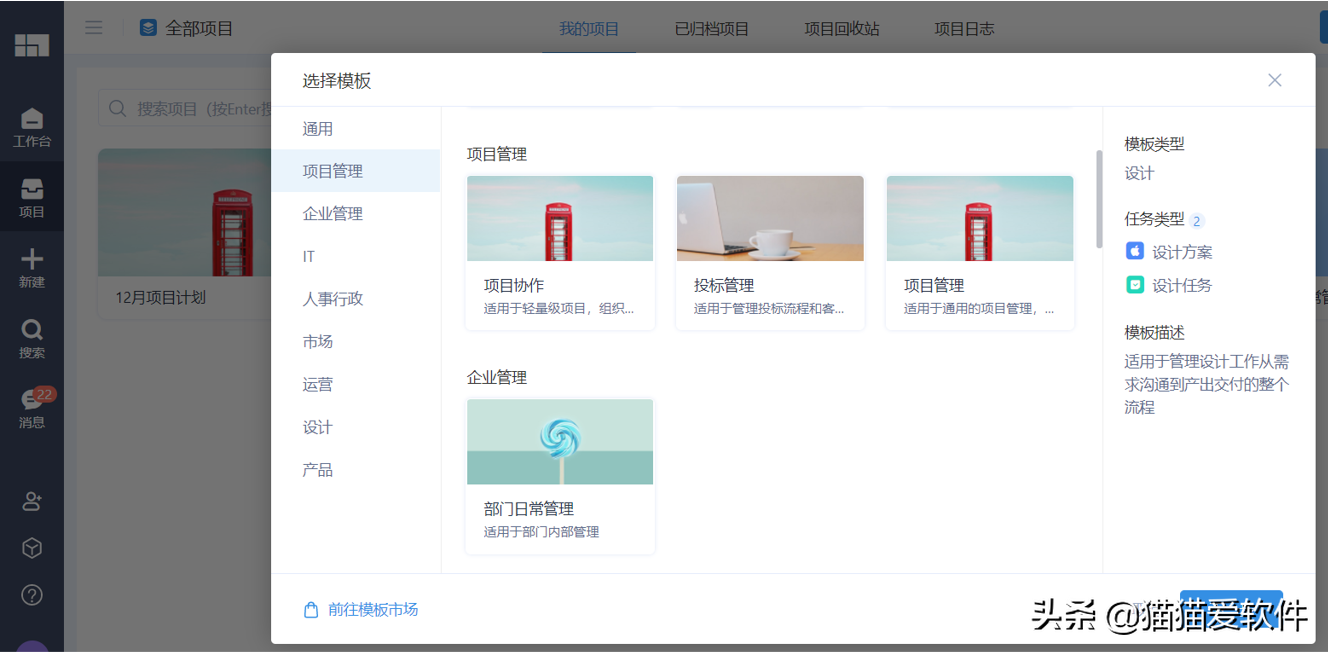Image resolution: width=1328 pixels, height=652 pixels.
Task: Open 消息 messages with 22 badge
Action: [32, 408]
